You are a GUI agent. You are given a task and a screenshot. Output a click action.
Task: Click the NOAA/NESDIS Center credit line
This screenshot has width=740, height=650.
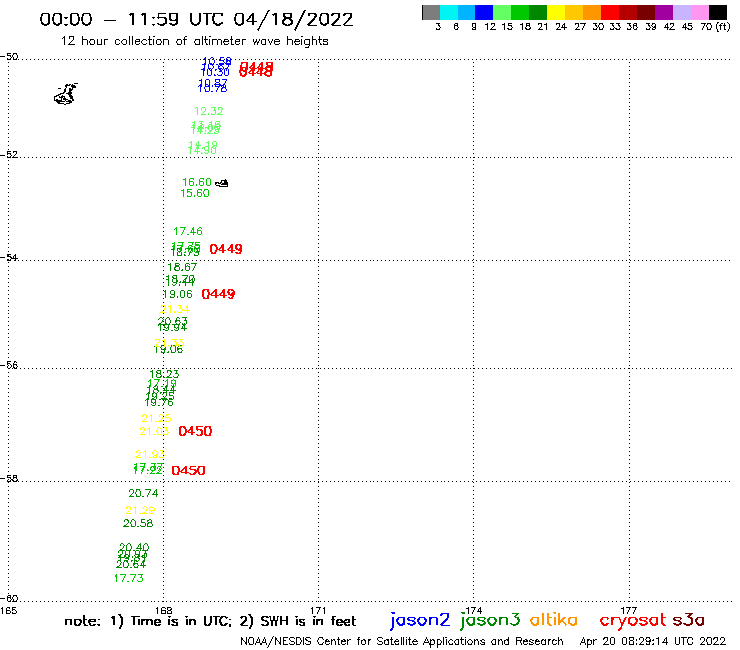402,642
